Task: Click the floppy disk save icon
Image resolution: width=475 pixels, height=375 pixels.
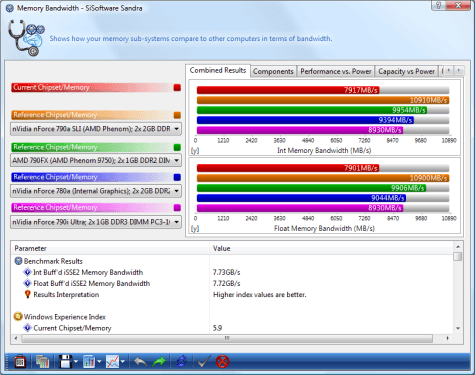Action: 65,361
